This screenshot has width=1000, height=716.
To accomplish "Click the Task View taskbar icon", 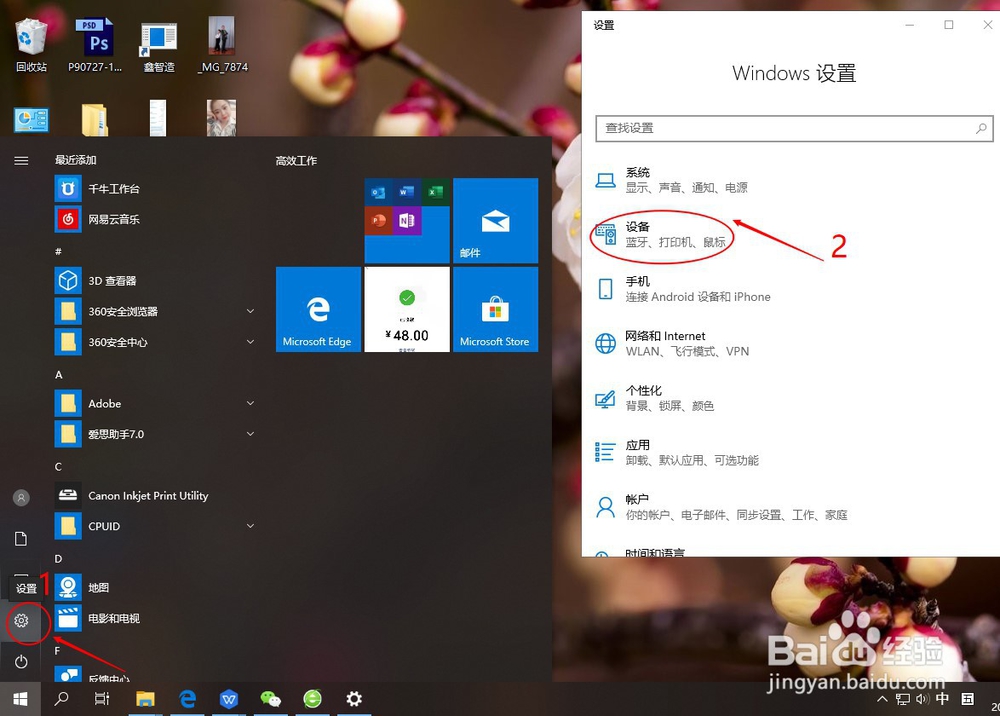I will tap(101, 698).
